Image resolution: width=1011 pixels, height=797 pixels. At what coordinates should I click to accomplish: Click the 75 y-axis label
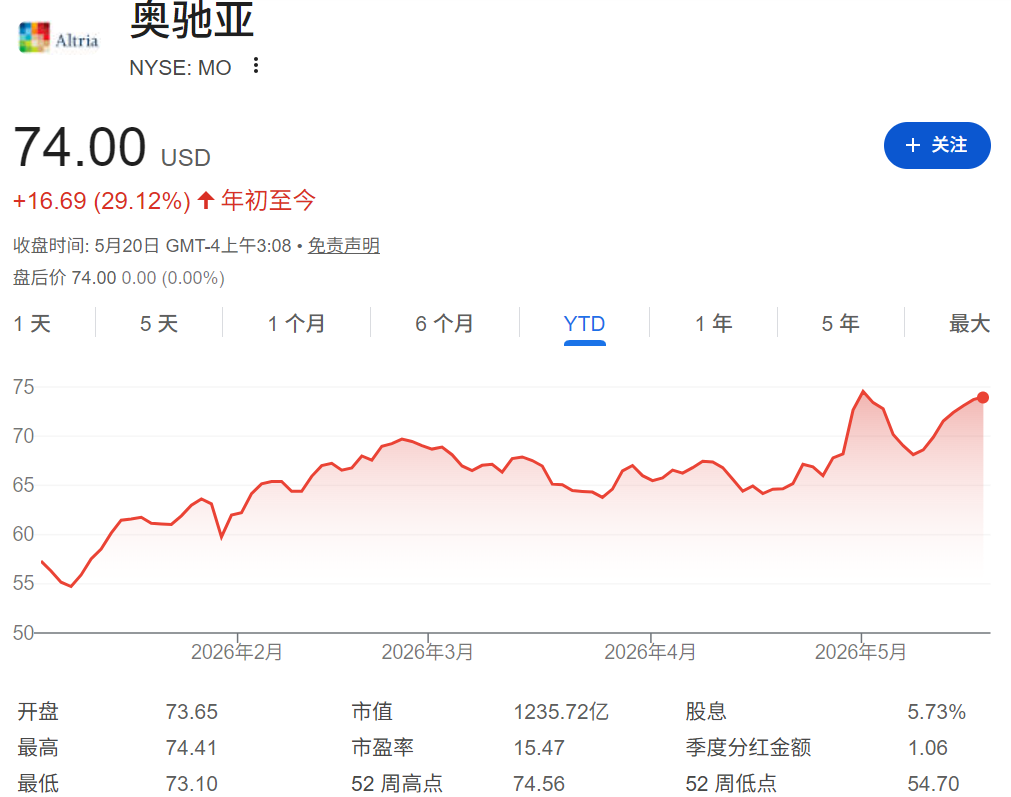point(23,387)
